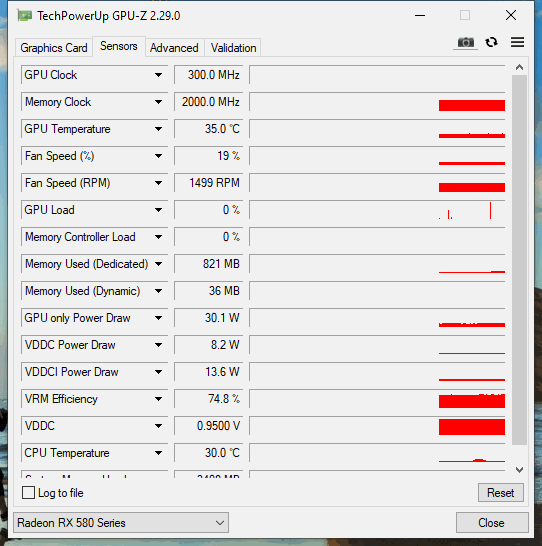Image resolution: width=542 pixels, height=546 pixels.
Task: Open the Fan Speed (RPM) dropdown
Action: pyautogui.click(x=158, y=183)
